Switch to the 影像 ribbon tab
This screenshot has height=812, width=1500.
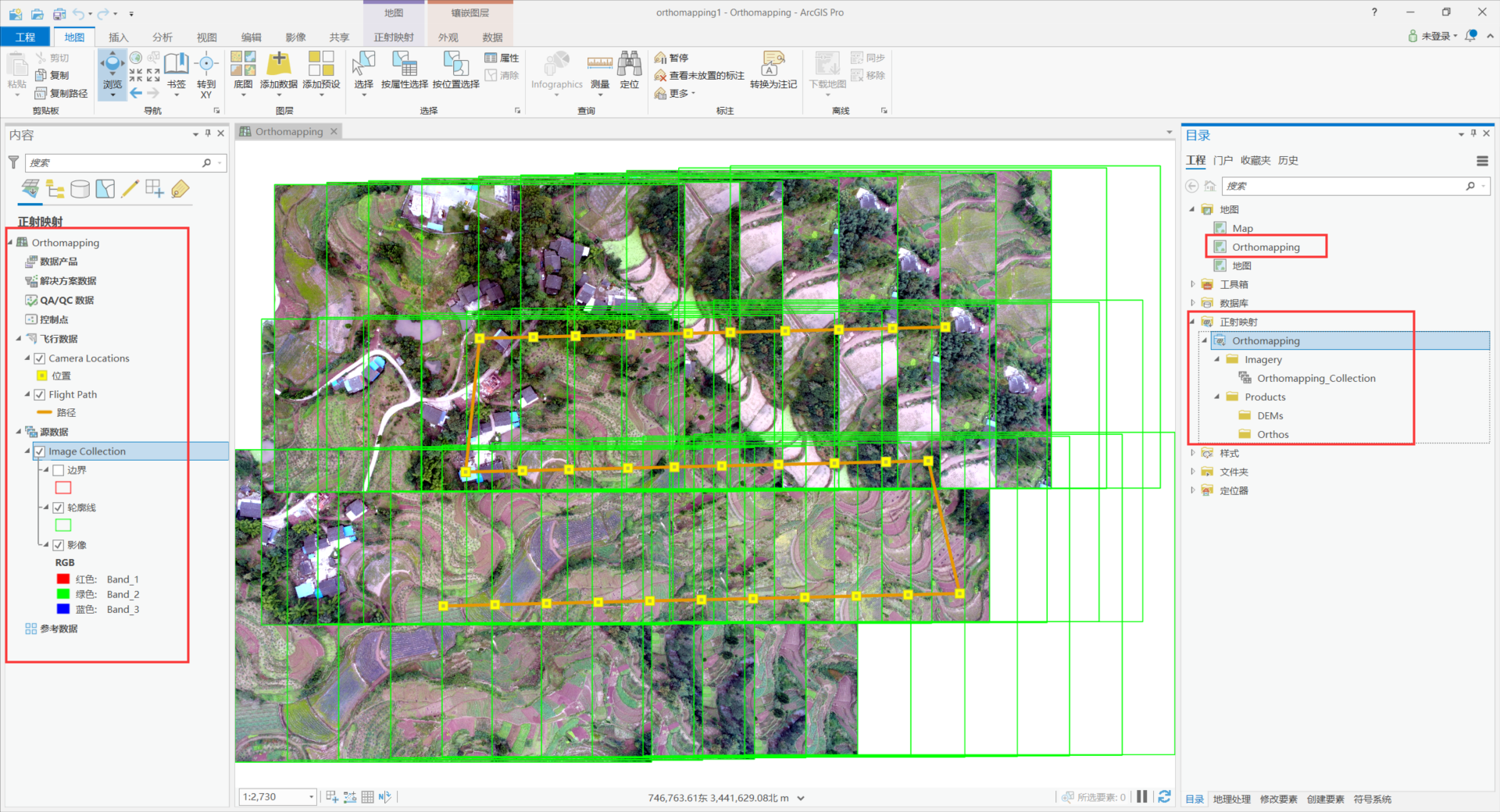[295, 36]
